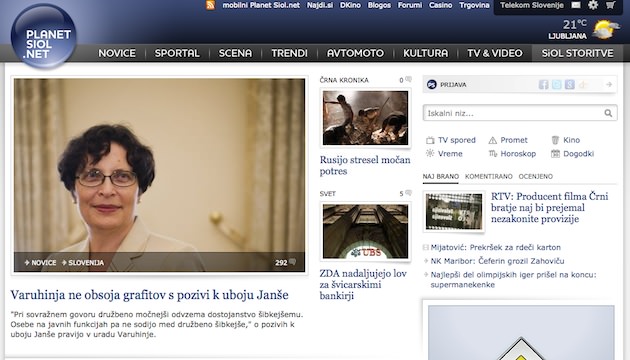The image size is (630, 360).
Task: Log in with the Google icon
Action: click(570, 84)
